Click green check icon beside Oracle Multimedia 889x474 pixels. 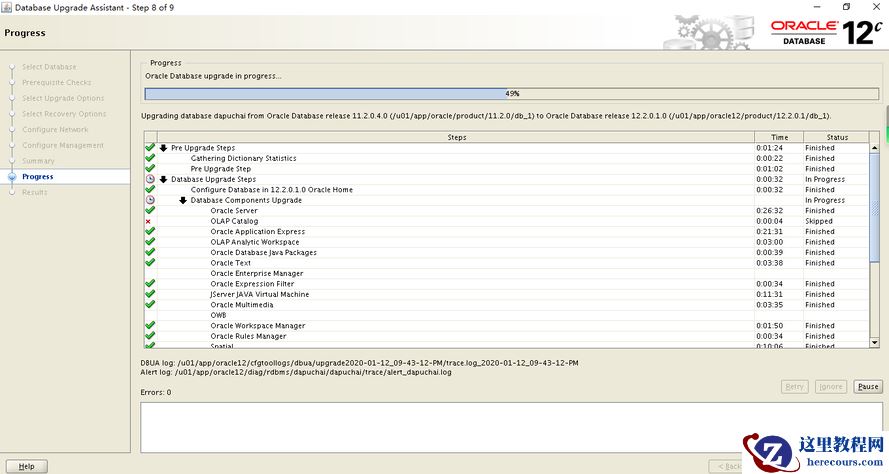150,304
